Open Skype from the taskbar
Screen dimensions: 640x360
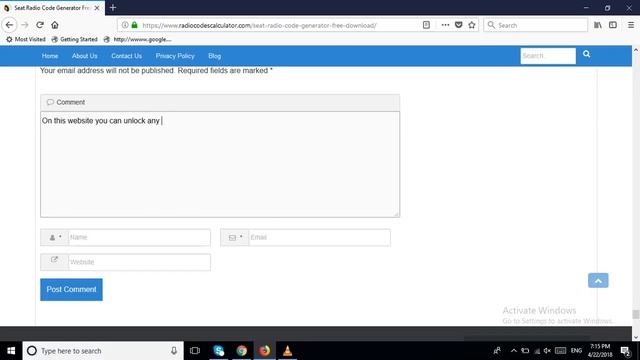pyautogui.click(x=219, y=351)
